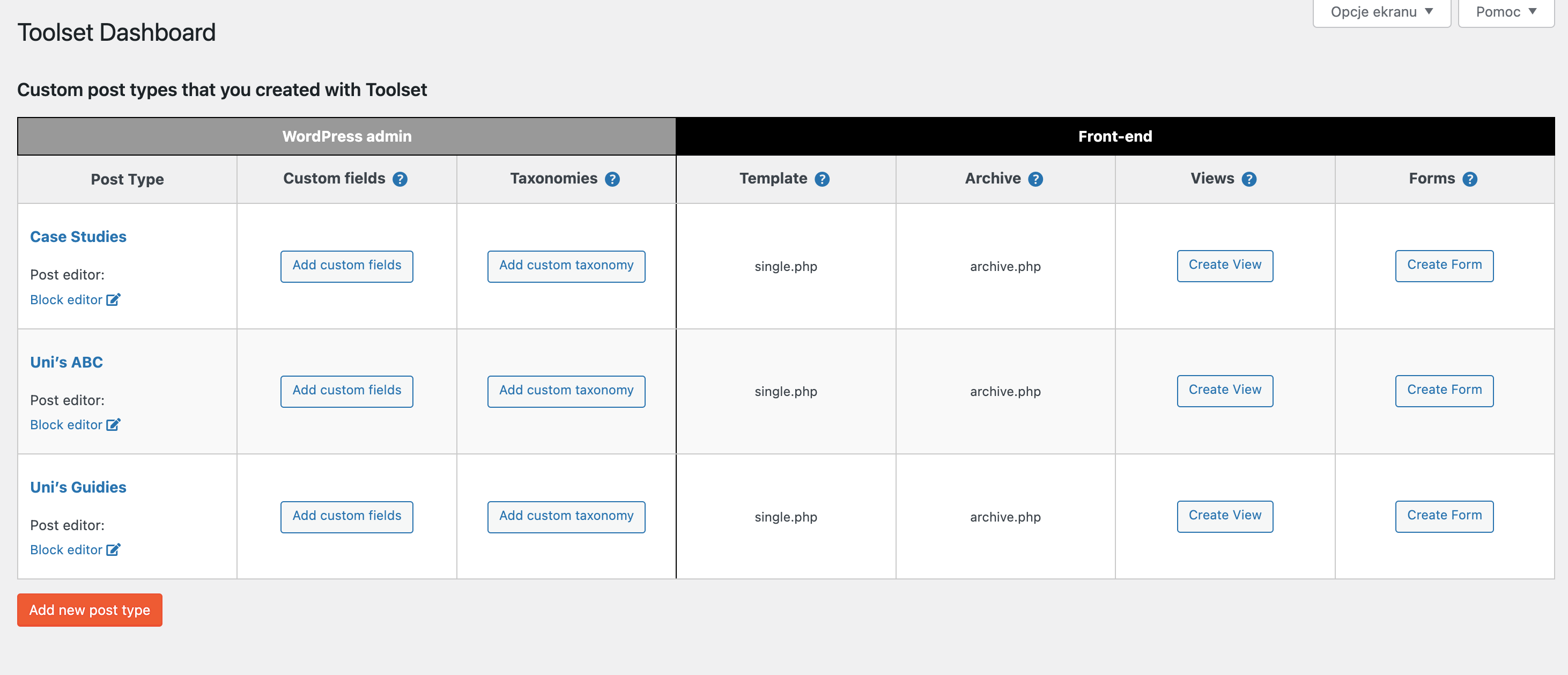
Task: Open the Custom fields help icon
Action: click(x=400, y=179)
